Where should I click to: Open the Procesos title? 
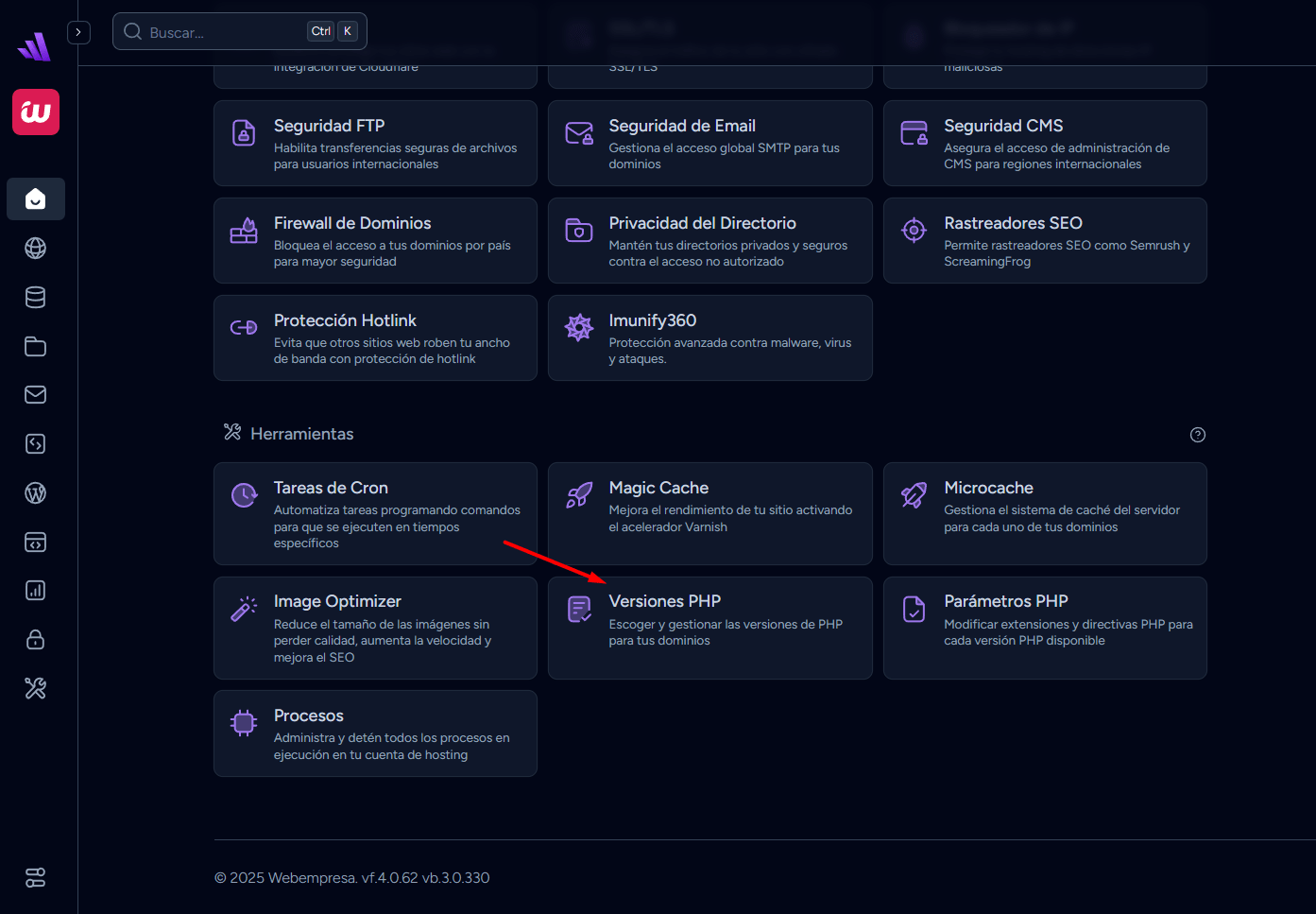click(309, 716)
